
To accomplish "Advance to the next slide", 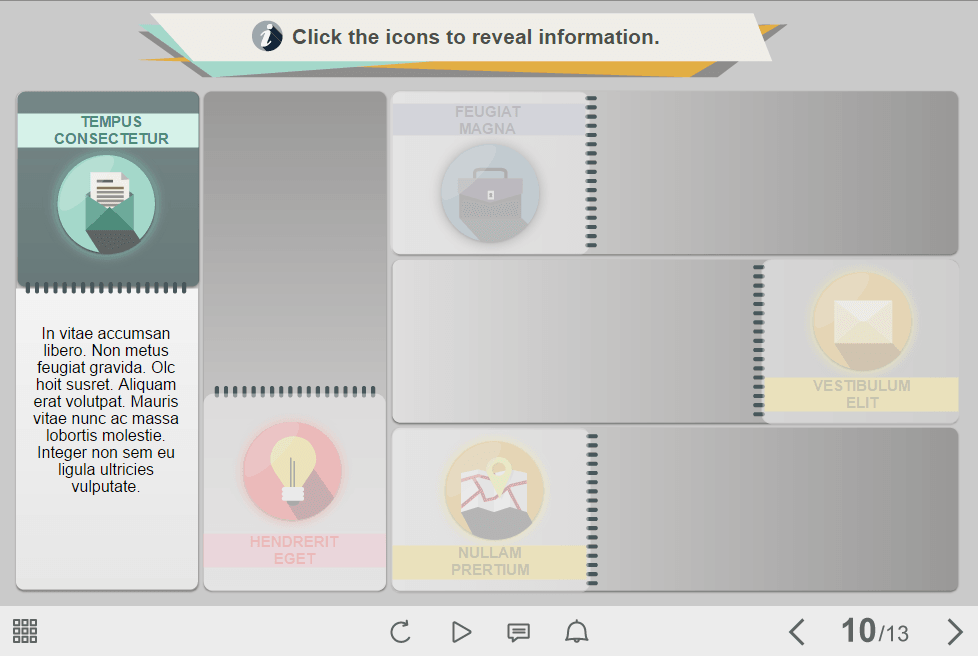I will coord(954,632).
